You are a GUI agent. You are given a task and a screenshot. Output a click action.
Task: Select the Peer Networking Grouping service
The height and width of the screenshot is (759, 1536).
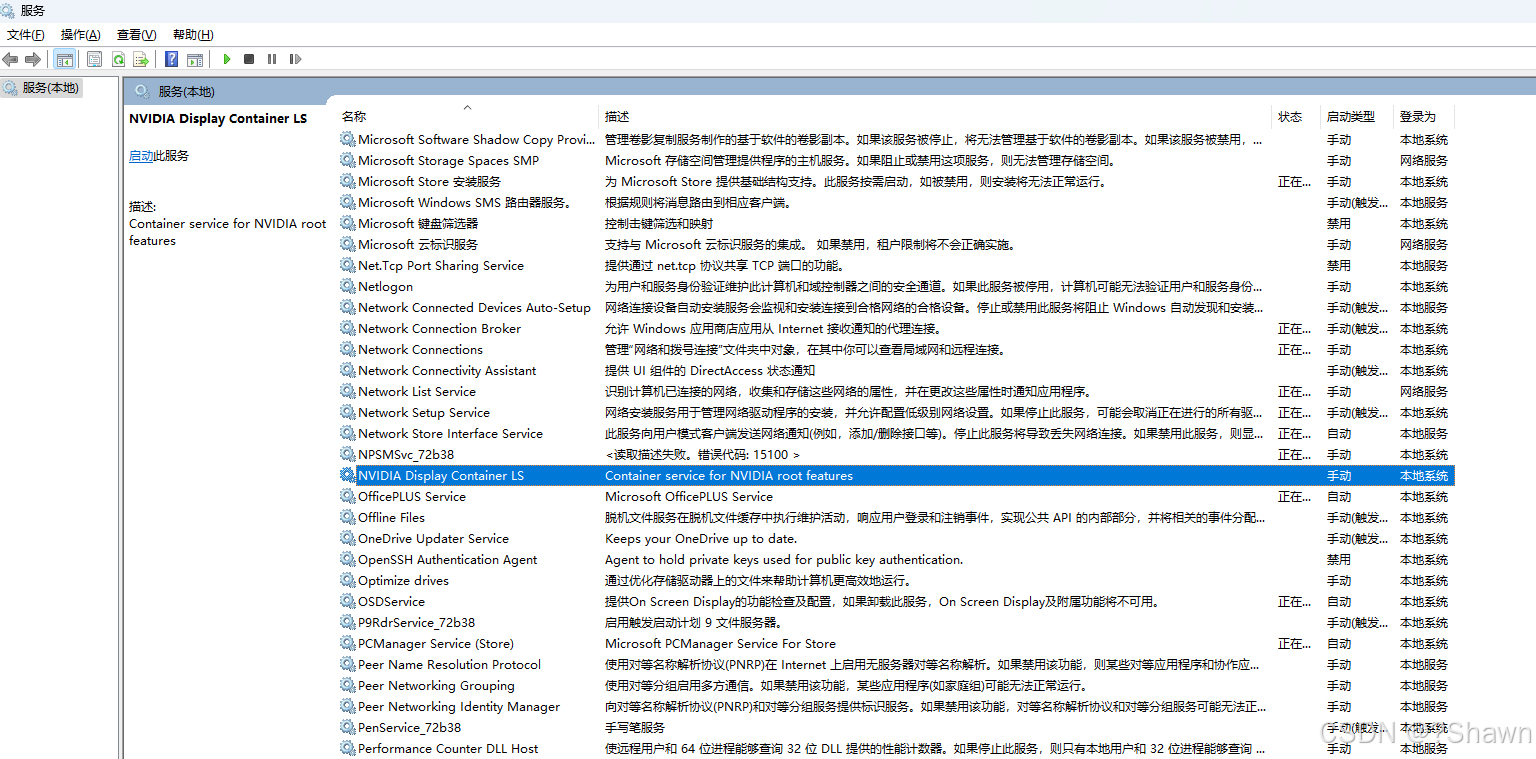tap(896, 685)
